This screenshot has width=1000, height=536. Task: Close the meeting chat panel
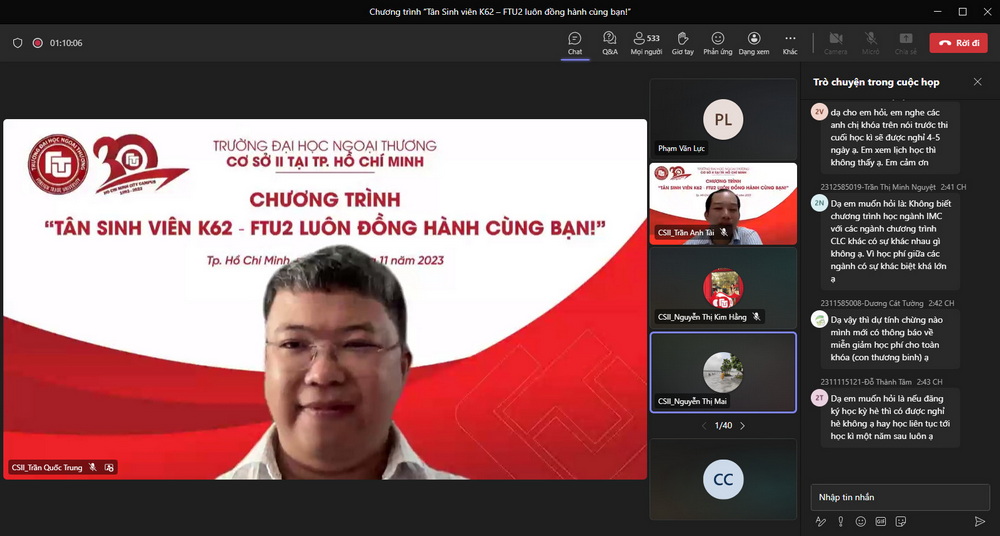click(978, 82)
